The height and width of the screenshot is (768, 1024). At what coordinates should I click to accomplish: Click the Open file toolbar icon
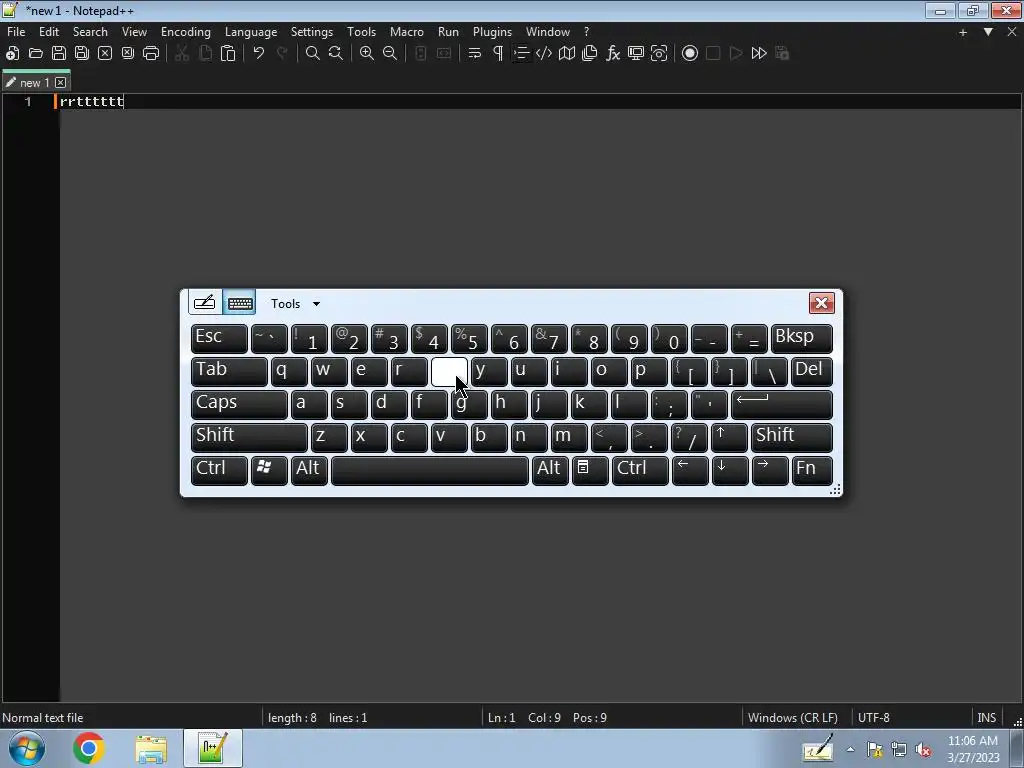click(36, 54)
